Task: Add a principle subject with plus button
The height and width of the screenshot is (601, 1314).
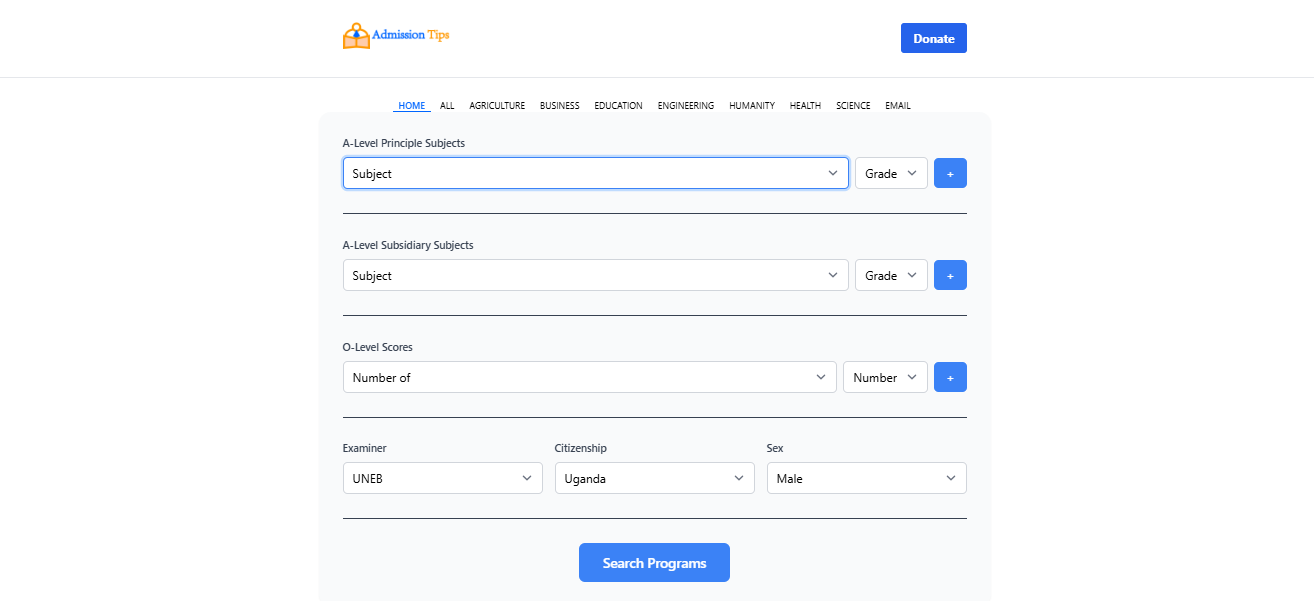Action: [x=950, y=173]
